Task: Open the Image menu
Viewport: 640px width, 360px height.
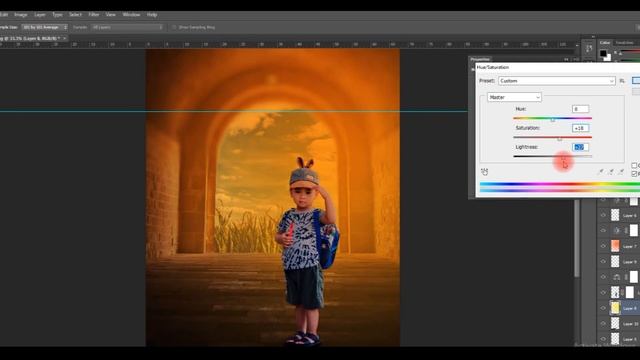Action: pos(21,15)
